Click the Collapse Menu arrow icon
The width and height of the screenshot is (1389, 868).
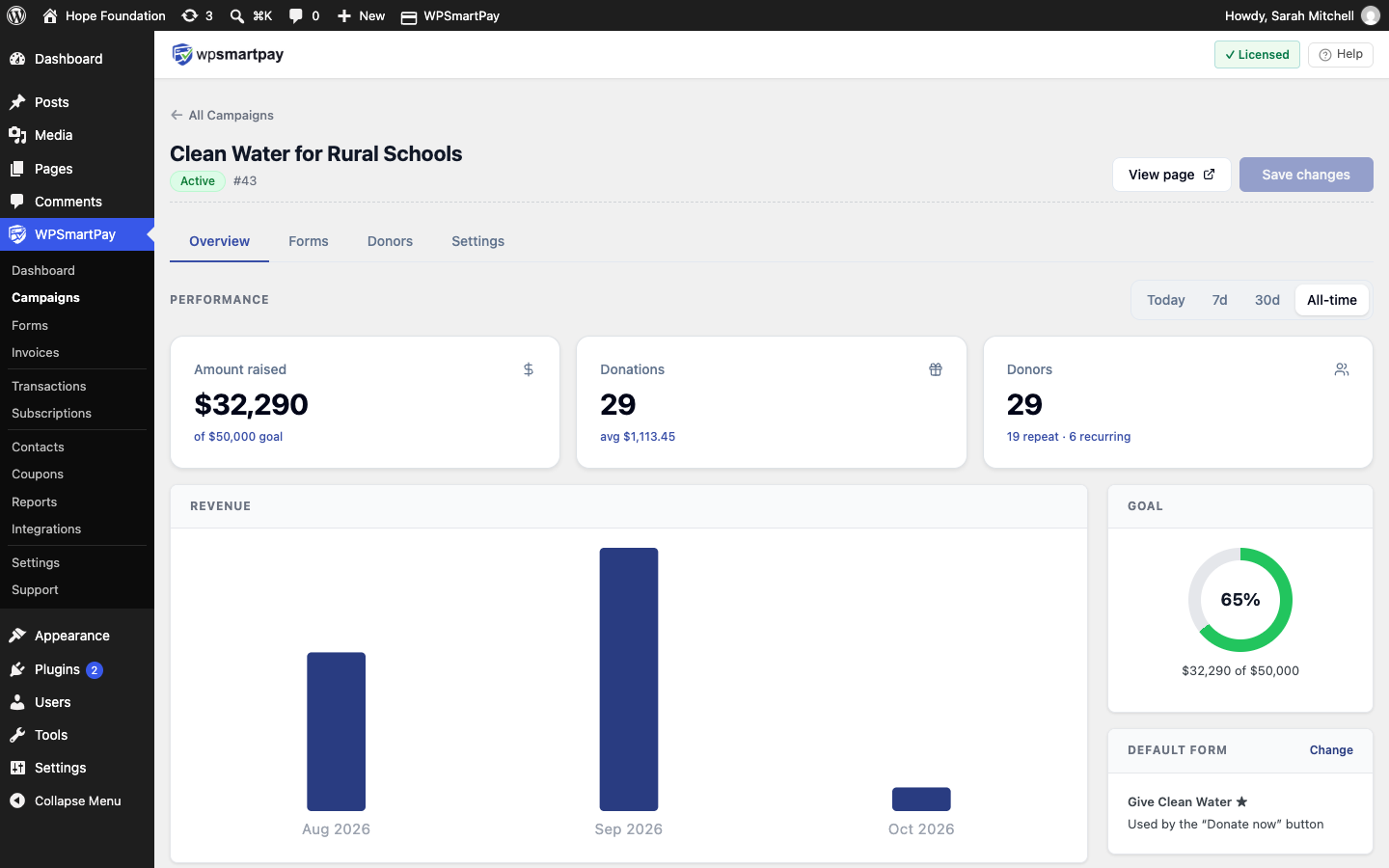click(x=17, y=800)
